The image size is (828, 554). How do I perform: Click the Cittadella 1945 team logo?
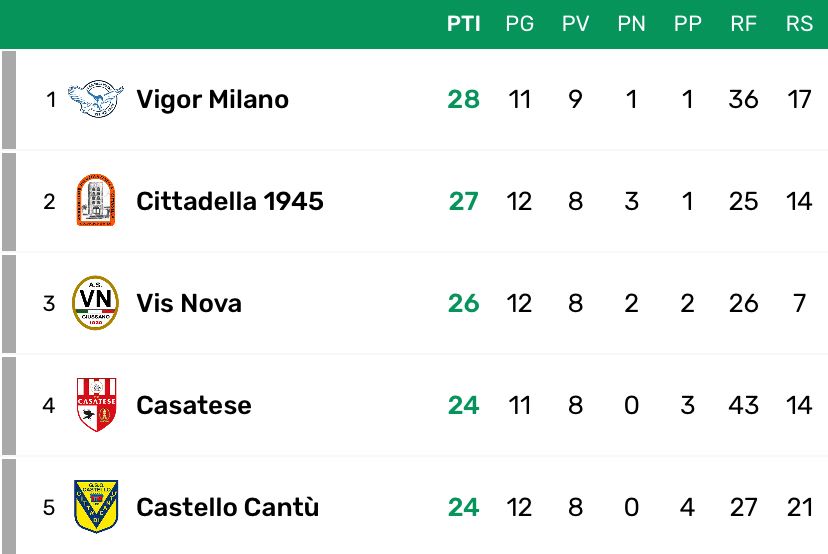click(95, 201)
